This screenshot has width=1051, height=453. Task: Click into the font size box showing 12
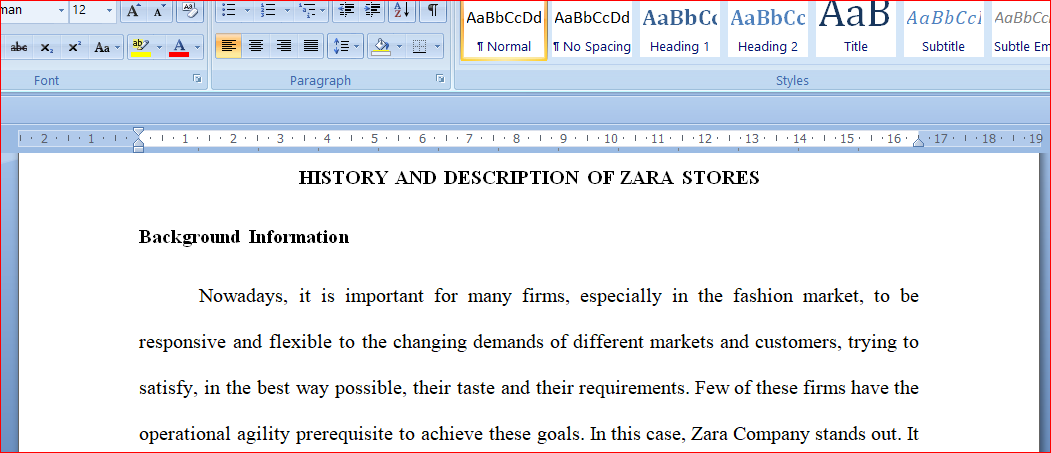86,10
